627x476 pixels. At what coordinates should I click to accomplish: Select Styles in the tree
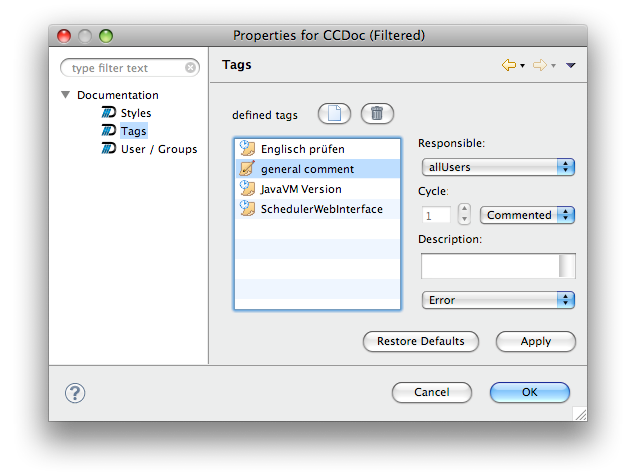click(x=136, y=113)
